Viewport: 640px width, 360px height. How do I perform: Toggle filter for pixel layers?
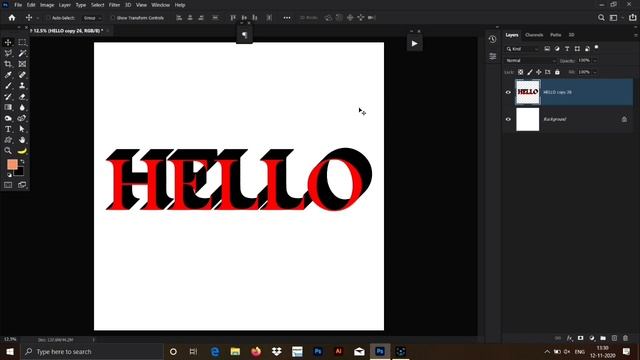pos(547,49)
